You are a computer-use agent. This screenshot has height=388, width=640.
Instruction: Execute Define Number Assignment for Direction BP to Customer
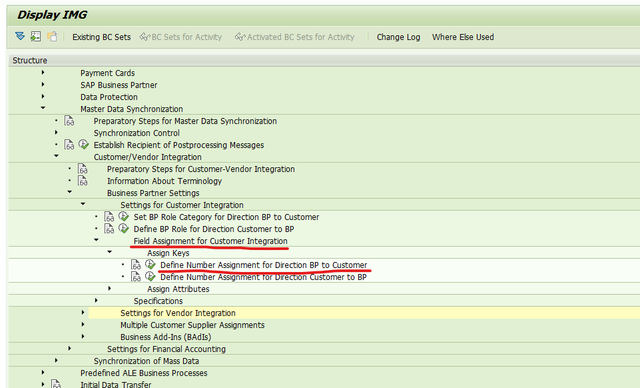click(x=150, y=264)
